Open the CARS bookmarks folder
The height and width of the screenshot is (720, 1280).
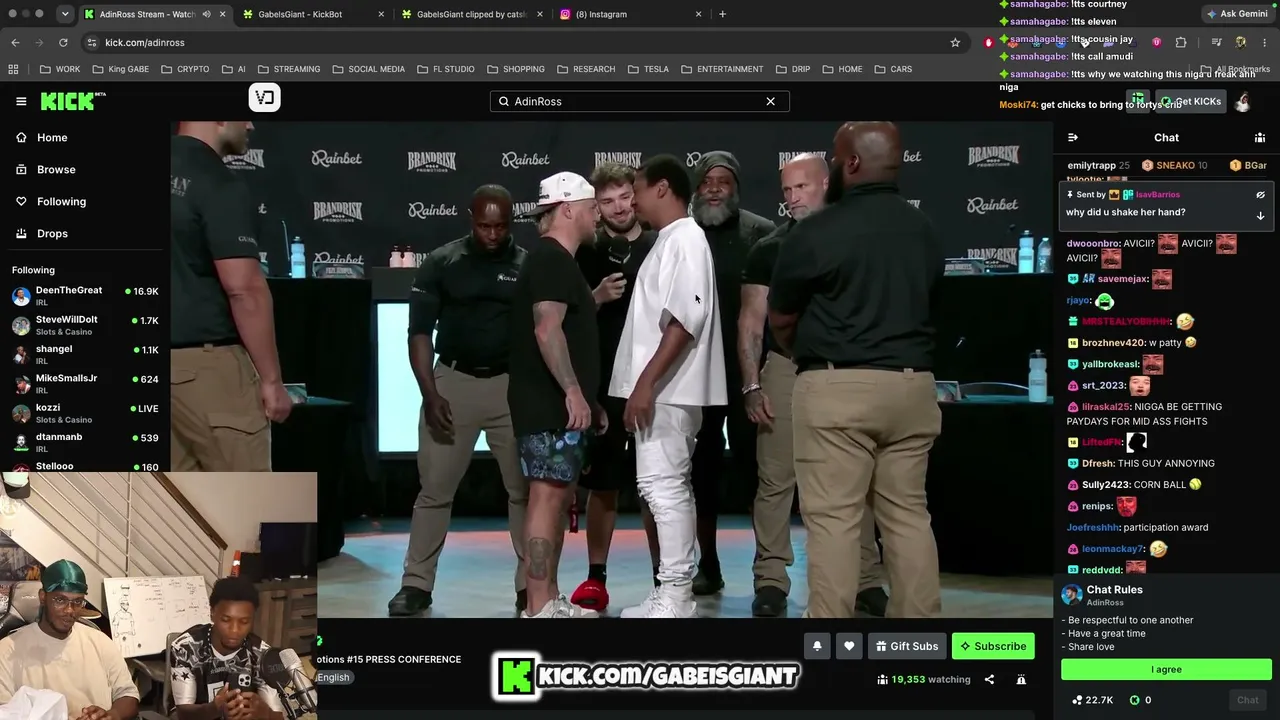coord(892,69)
